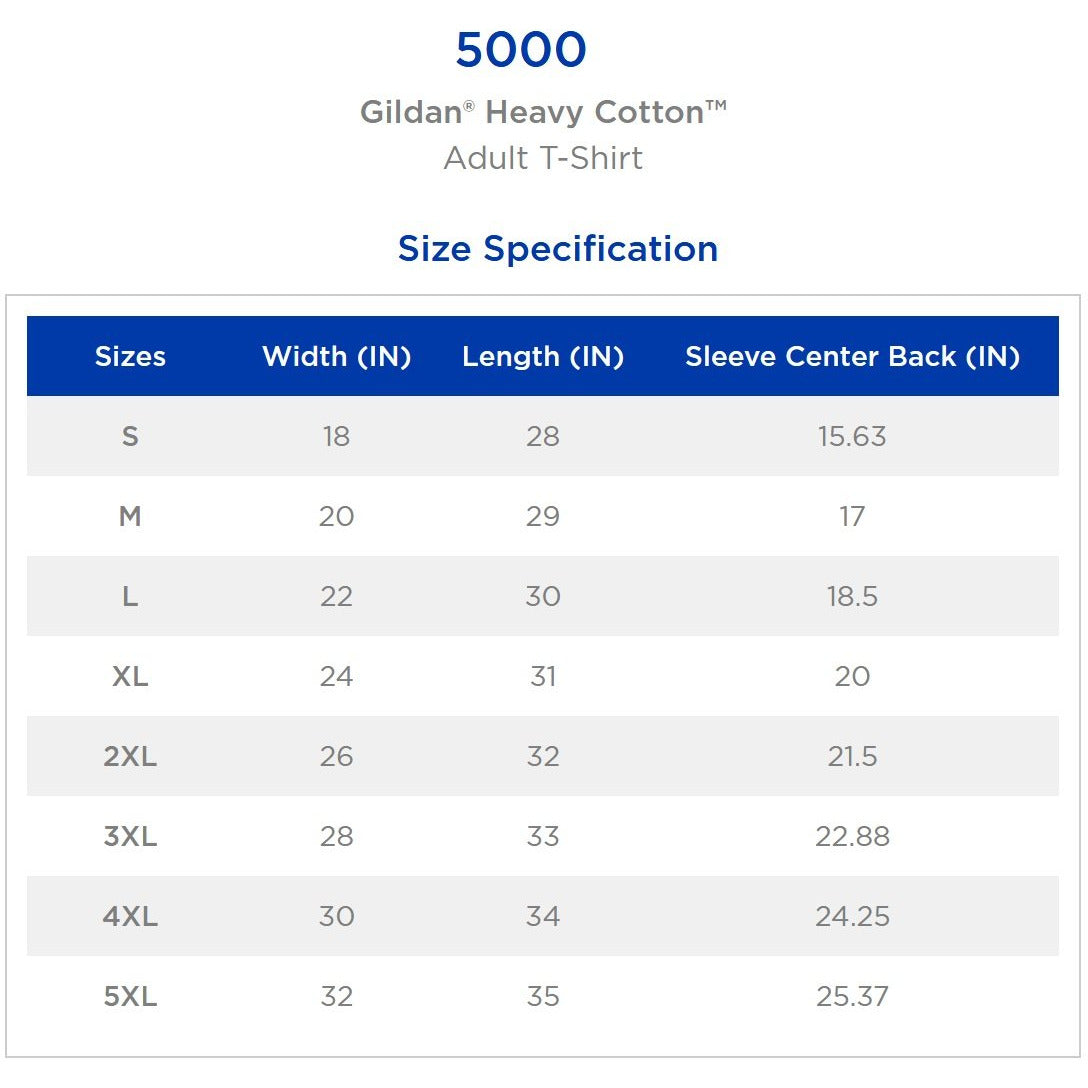
Task: Click the "Sizes" column header
Action: (x=130, y=357)
